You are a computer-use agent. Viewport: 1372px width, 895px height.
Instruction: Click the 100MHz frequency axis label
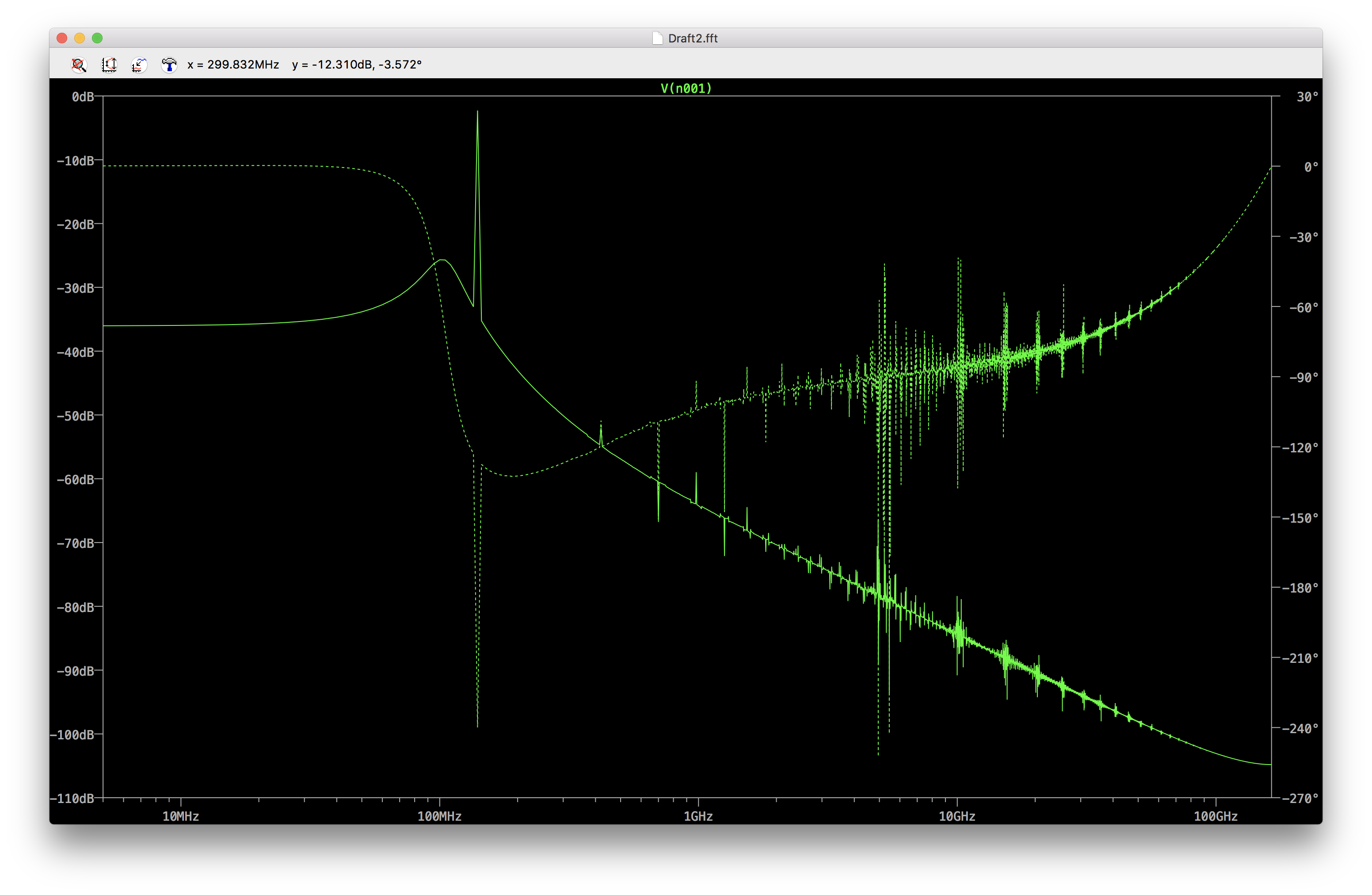439,816
